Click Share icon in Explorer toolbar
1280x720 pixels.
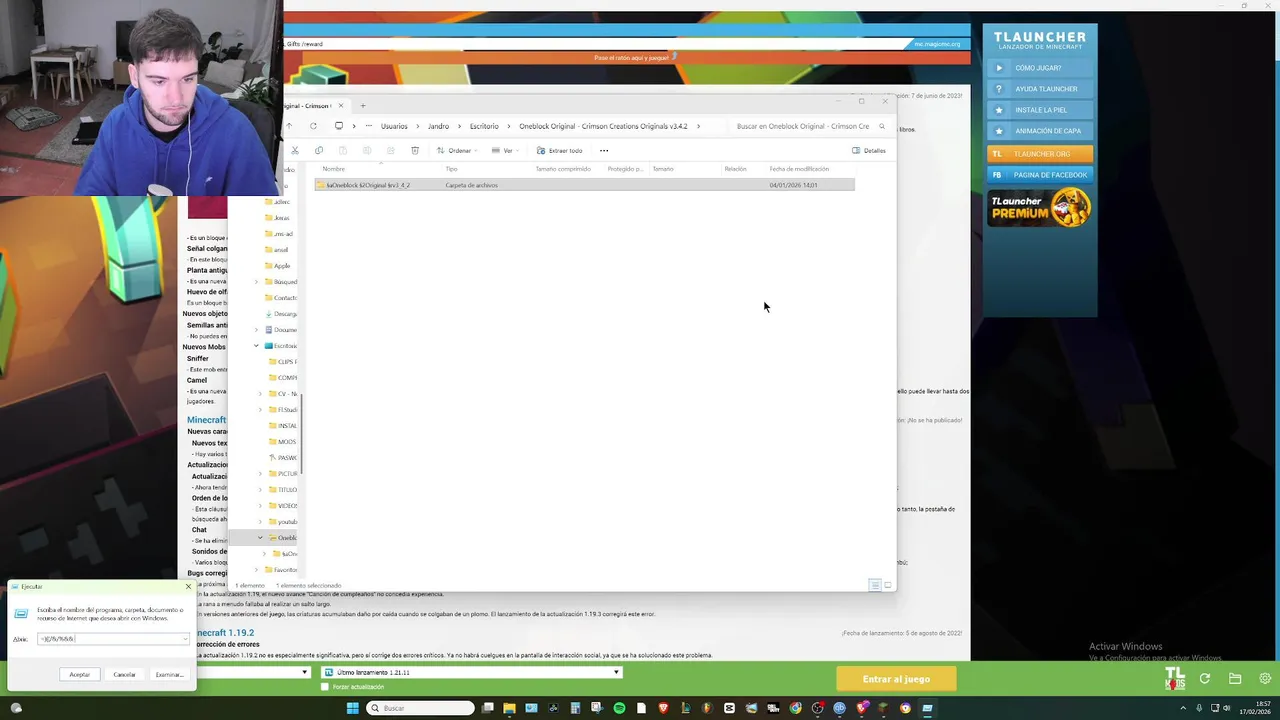click(390, 151)
